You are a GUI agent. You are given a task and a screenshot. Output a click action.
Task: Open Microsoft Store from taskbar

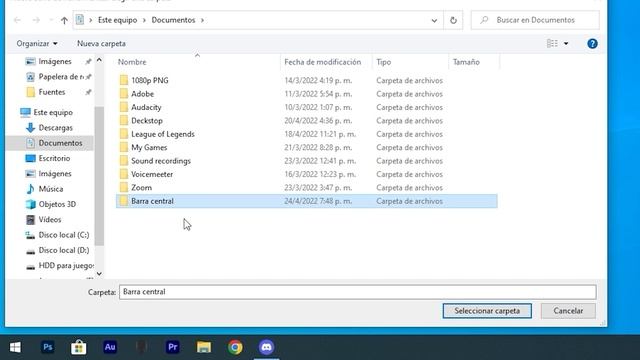click(78, 347)
